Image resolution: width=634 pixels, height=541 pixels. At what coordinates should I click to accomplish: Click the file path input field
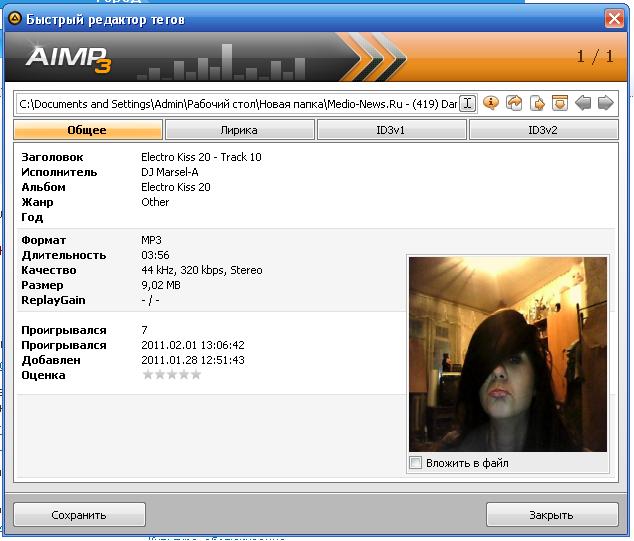click(x=238, y=104)
